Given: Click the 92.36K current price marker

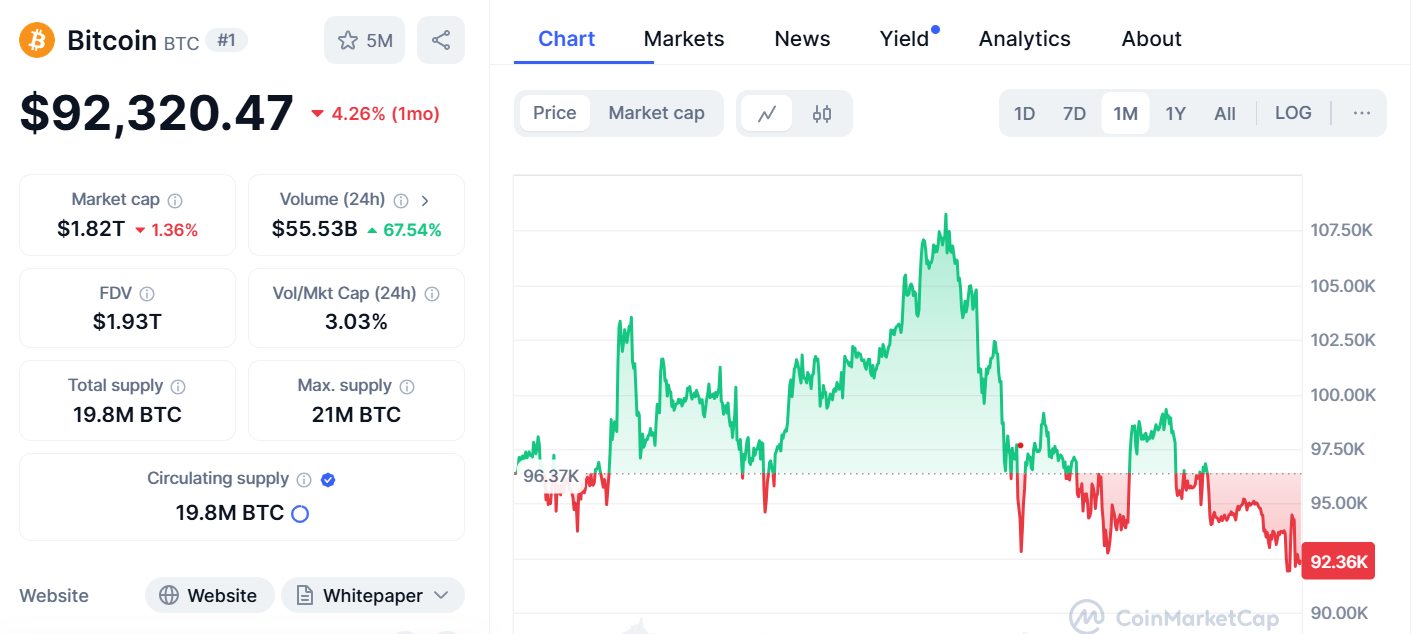Looking at the screenshot, I should [1339, 561].
